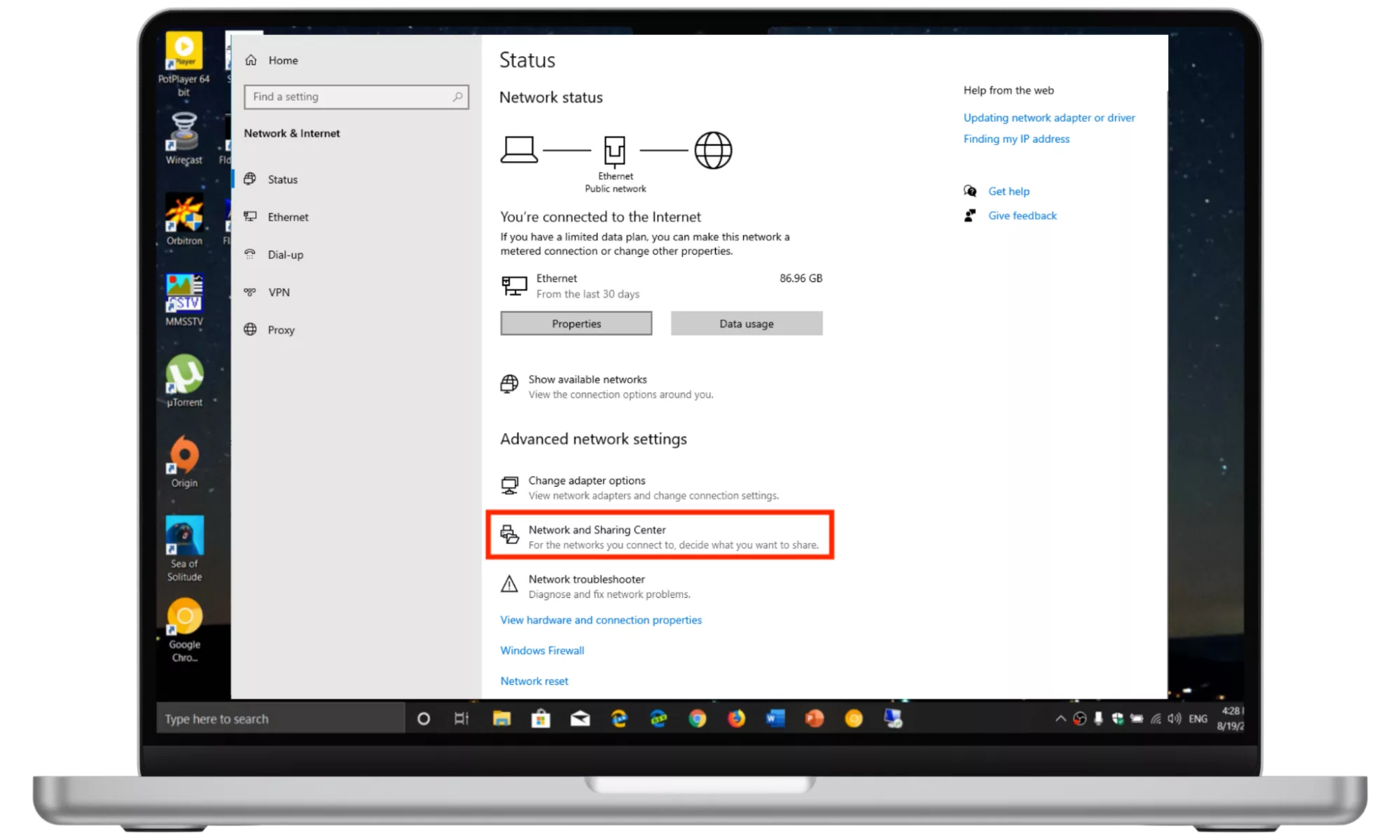Open the PotPlayer 64 bit desktop shortcut

tap(183, 64)
